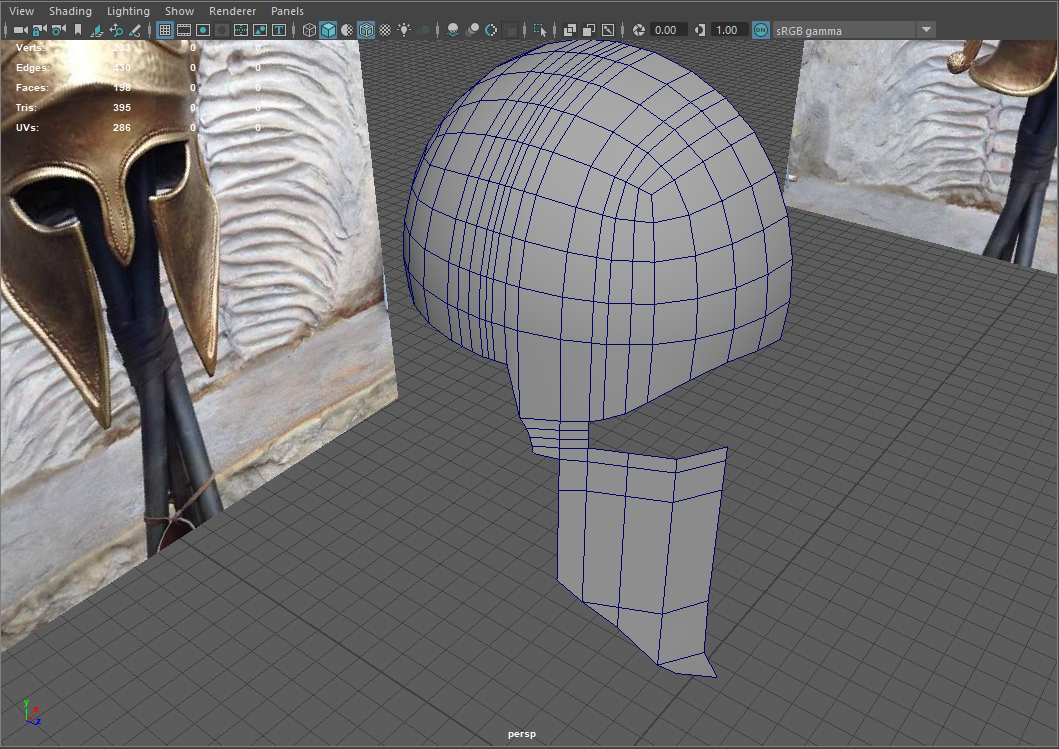Image resolution: width=1059 pixels, height=749 pixels.
Task: Toggle the view transform ON button
Action: pos(760,30)
